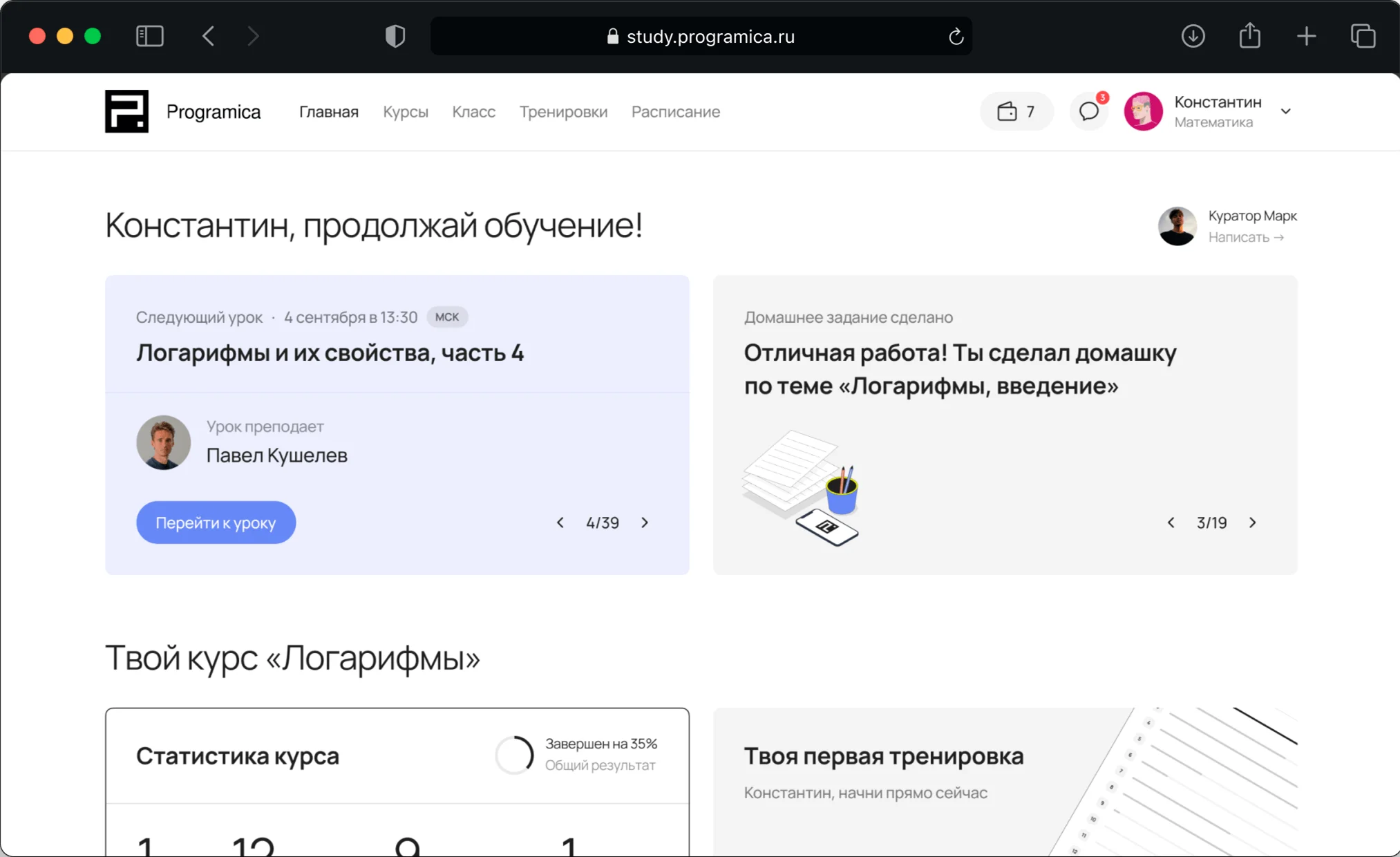The height and width of the screenshot is (857, 1400).
Task: Expand the Константин profile dropdown
Action: (1285, 111)
